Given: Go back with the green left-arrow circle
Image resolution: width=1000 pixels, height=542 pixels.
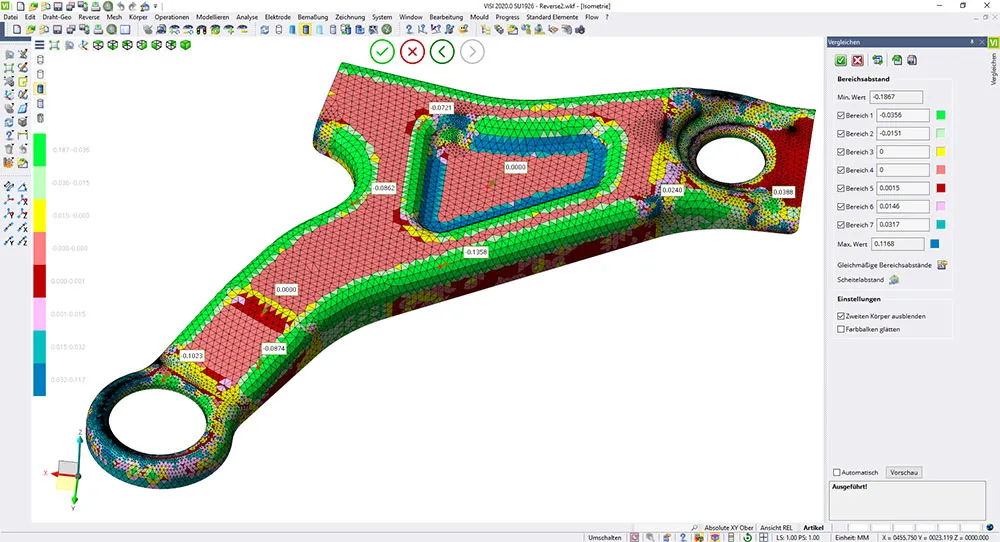Looking at the screenshot, I should point(442,52).
